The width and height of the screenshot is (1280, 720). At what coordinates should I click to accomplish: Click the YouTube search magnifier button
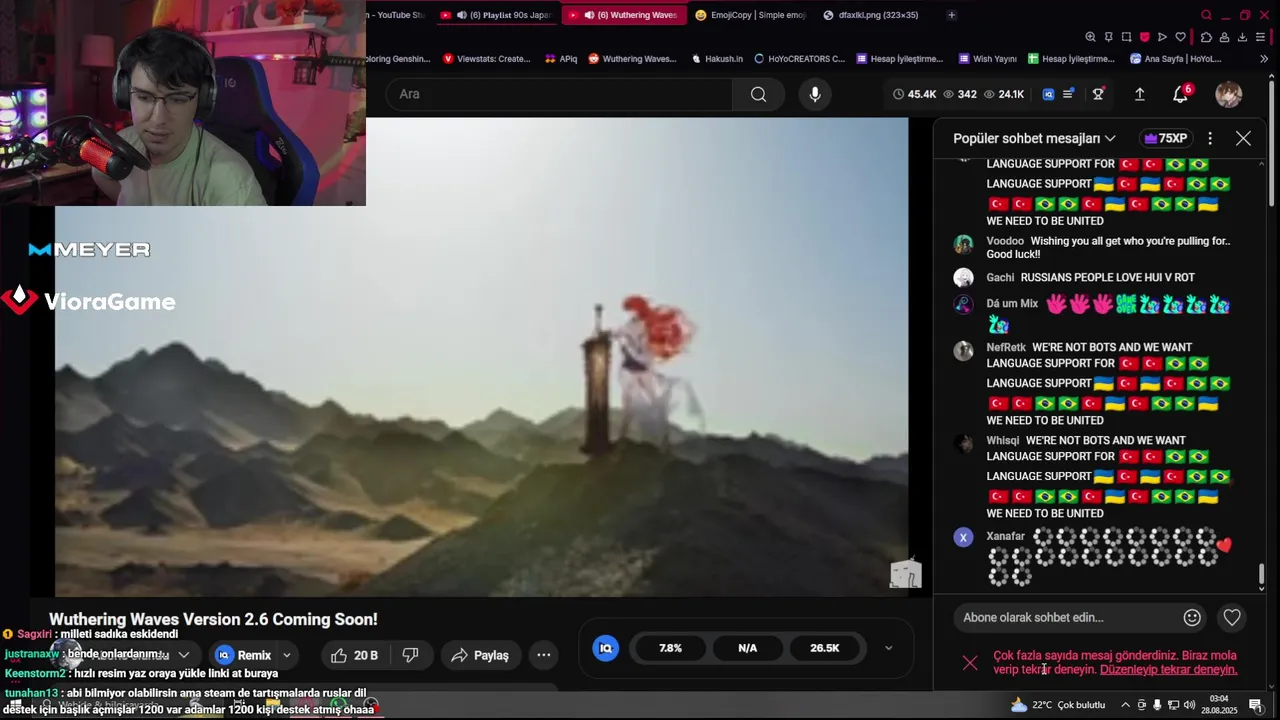tap(758, 94)
